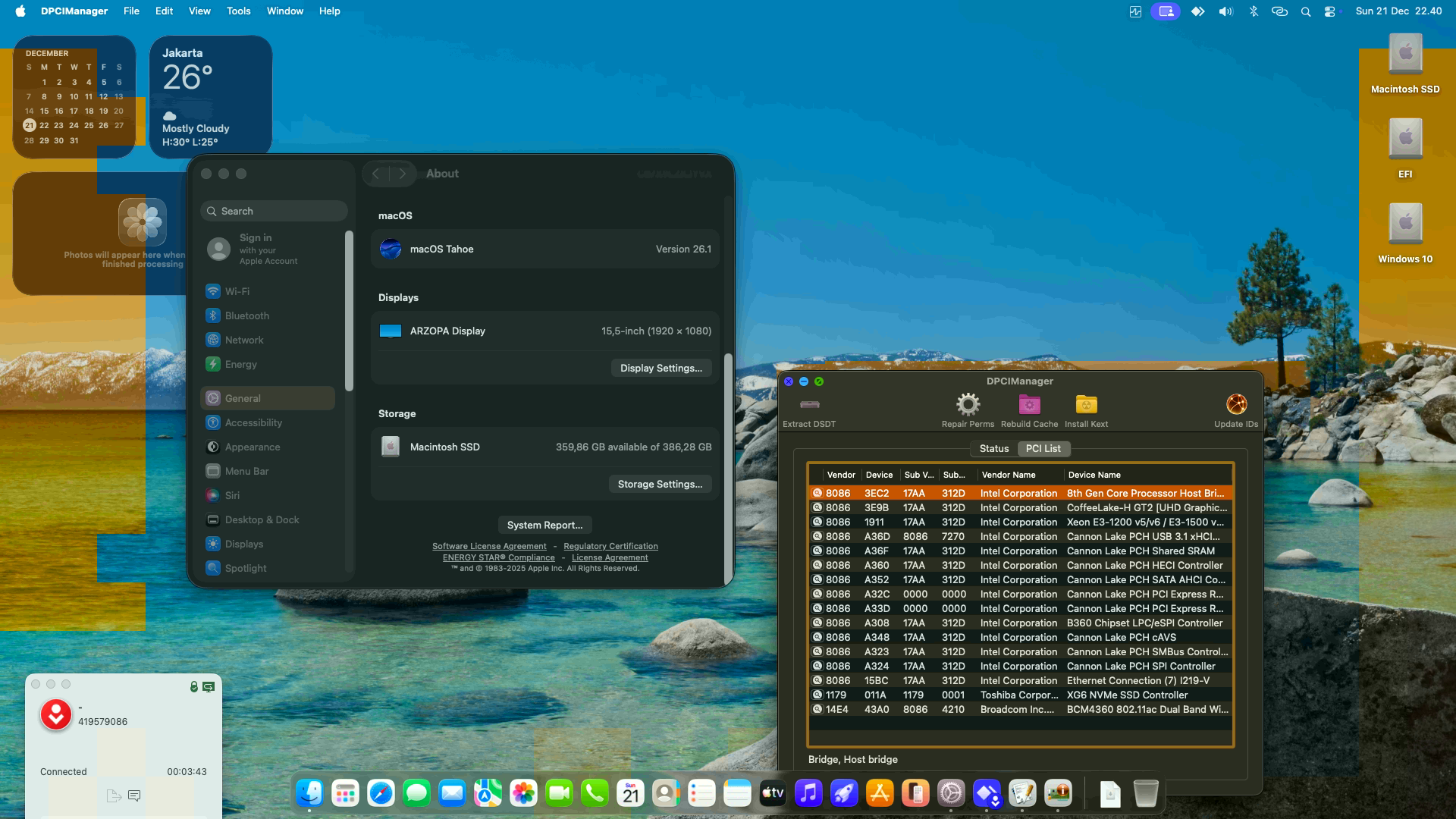Click the Storage Settings... button
This screenshot has width=1456, height=819.
tap(660, 484)
